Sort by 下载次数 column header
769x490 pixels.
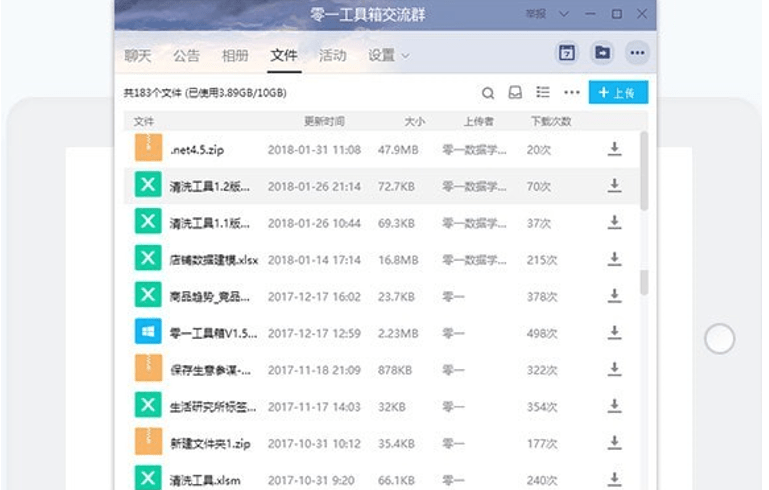551,121
